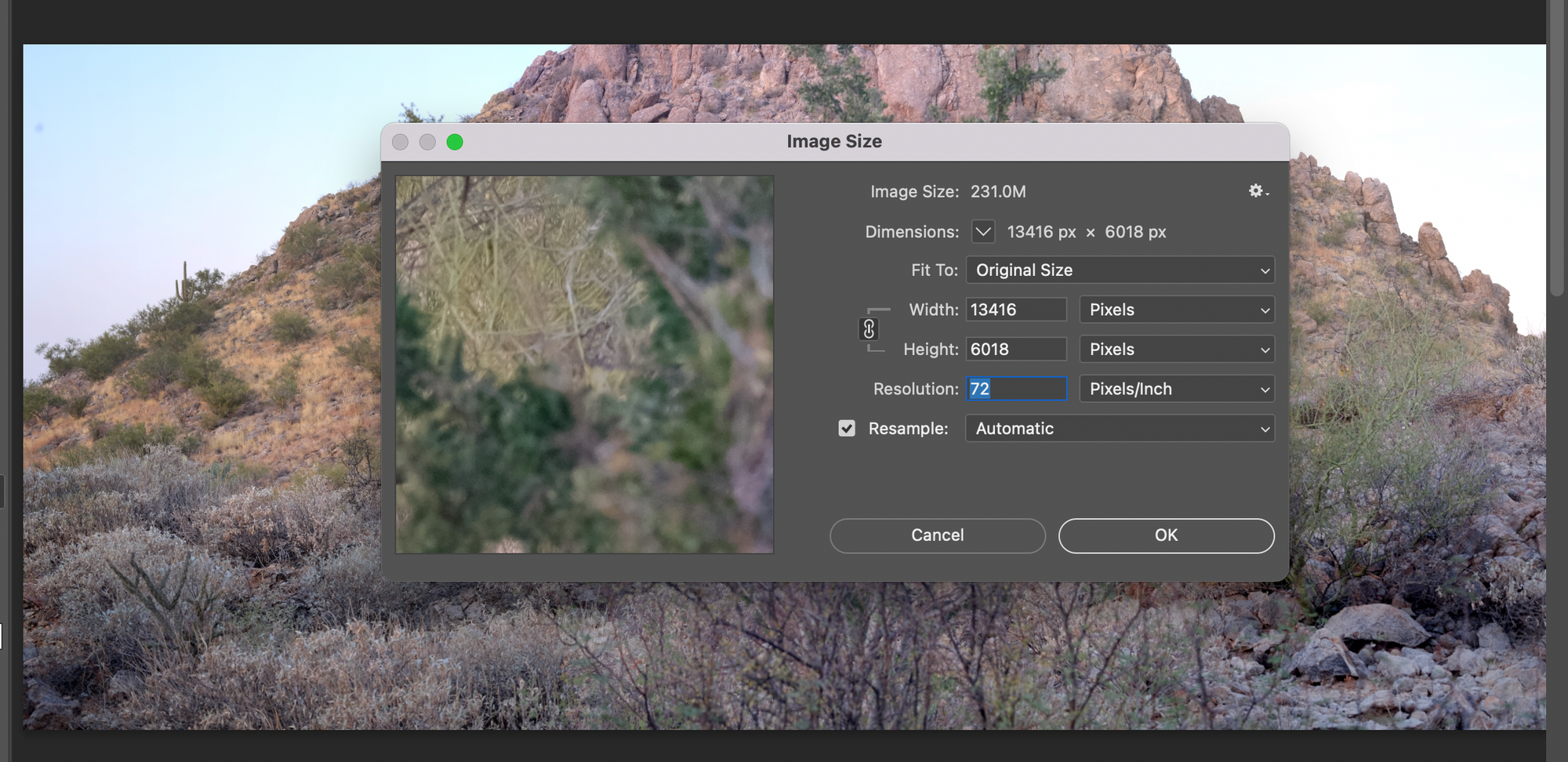Open the Resample Automatic method dropdown
This screenshot has height=762, width=1568.
click(x=1120, y=428)
